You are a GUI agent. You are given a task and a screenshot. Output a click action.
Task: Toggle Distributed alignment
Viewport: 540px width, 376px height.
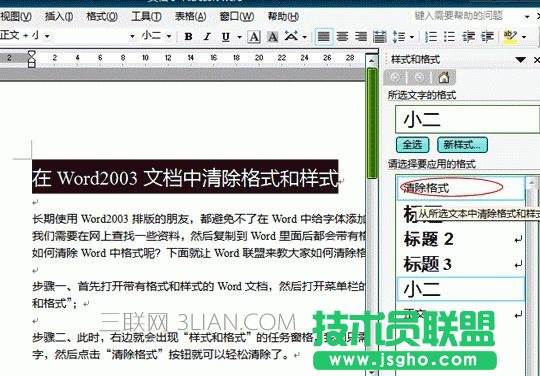(x=380, y=36)
